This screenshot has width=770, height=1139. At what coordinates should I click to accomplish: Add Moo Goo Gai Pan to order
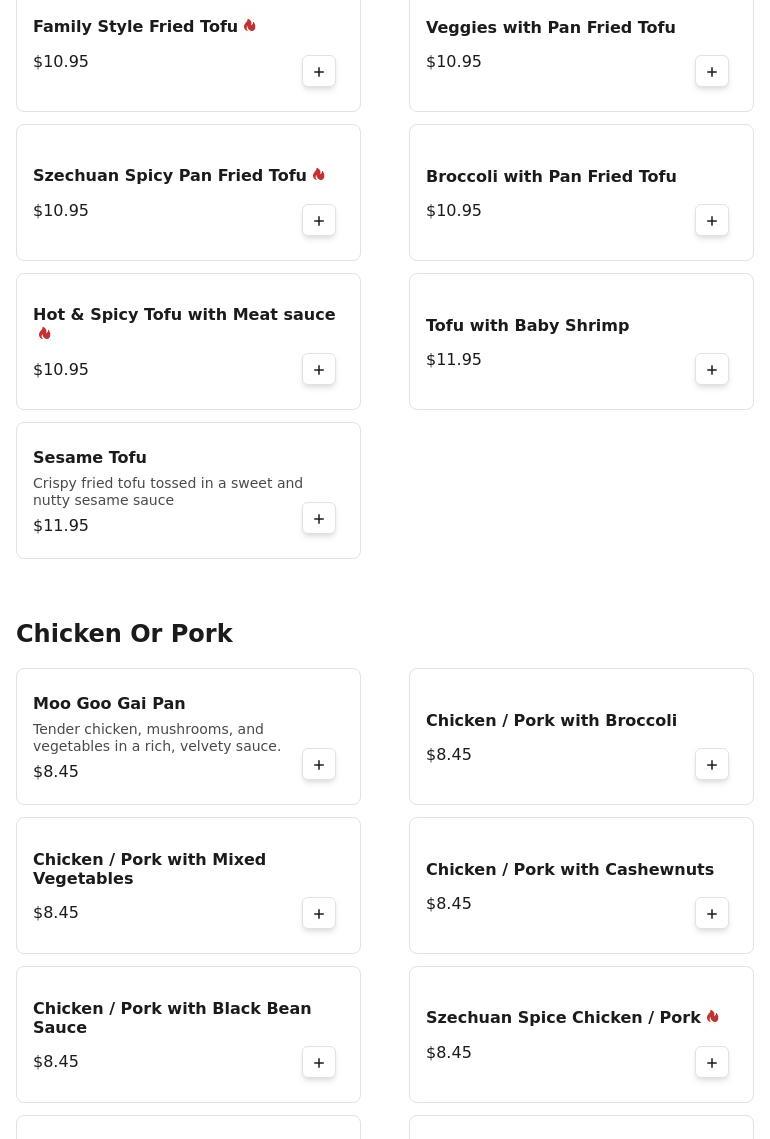pos(319,764)
